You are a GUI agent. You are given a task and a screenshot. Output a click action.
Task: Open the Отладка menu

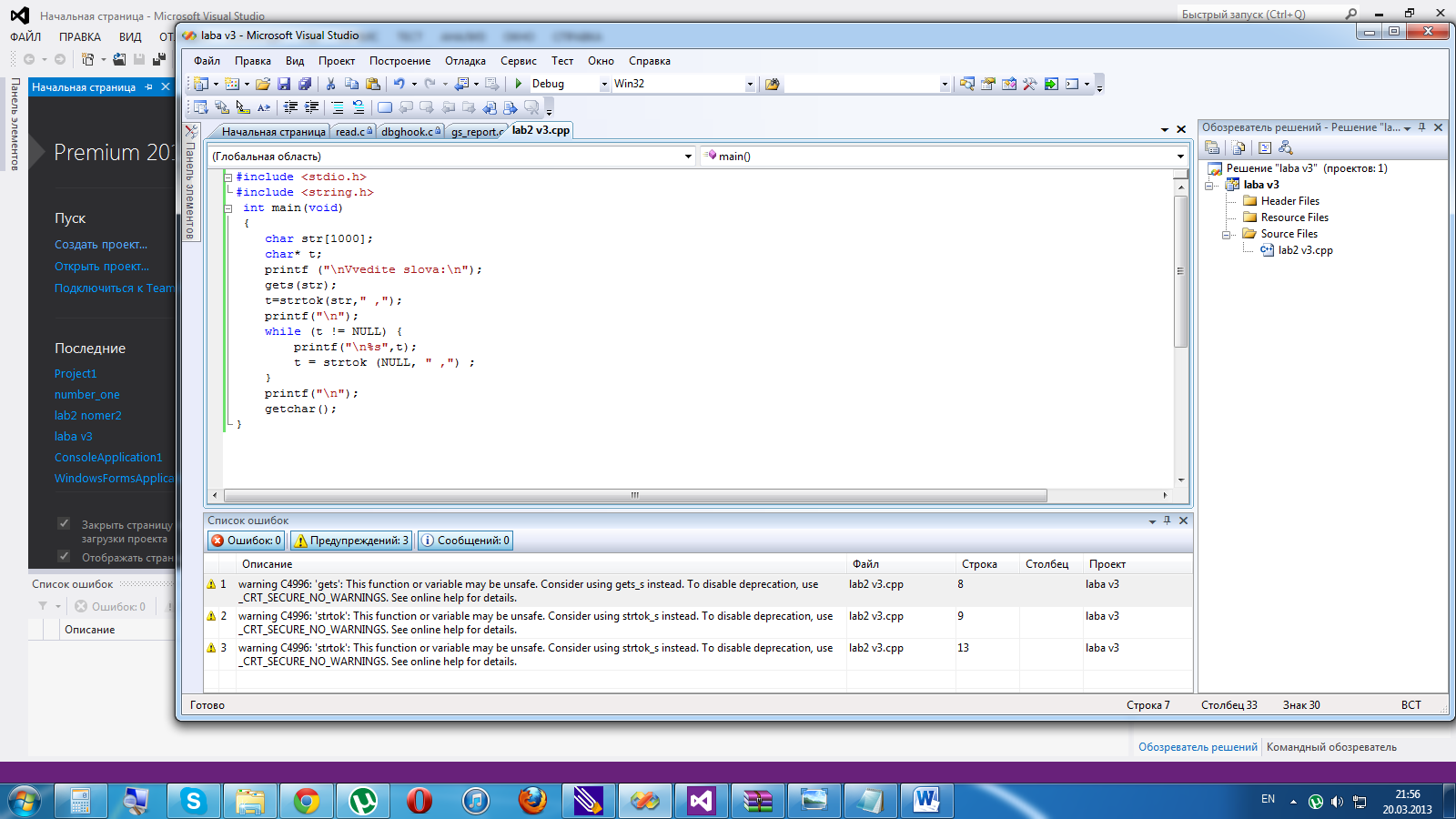tap(465, 61)
